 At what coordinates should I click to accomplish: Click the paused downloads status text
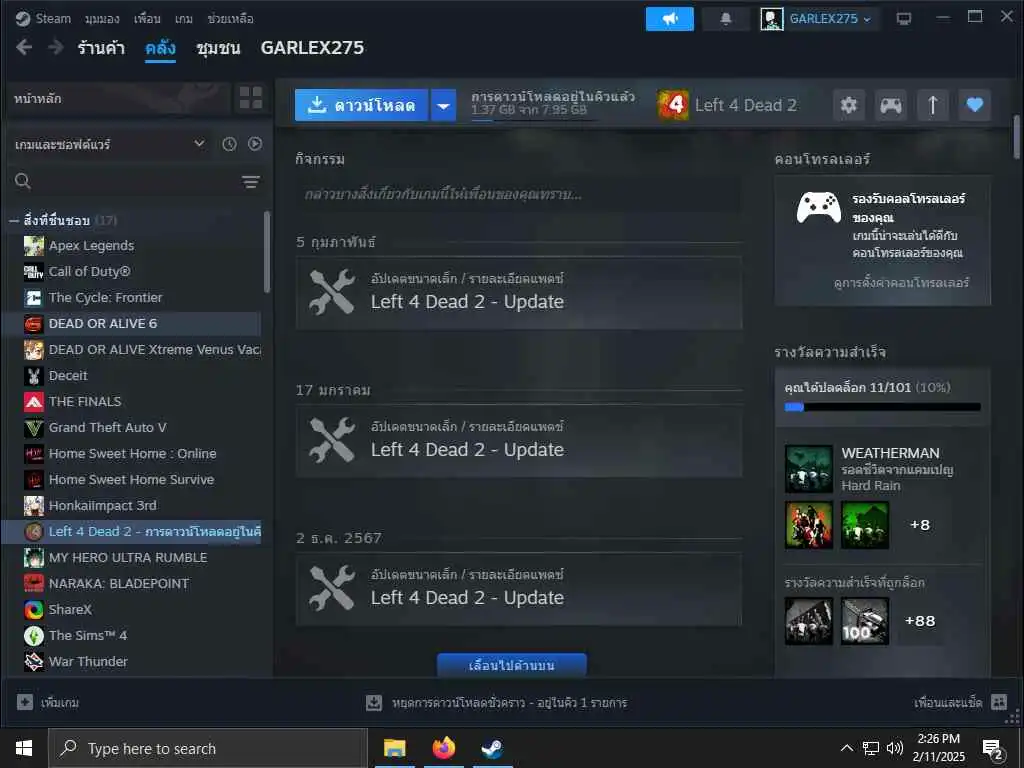(509, 703)
